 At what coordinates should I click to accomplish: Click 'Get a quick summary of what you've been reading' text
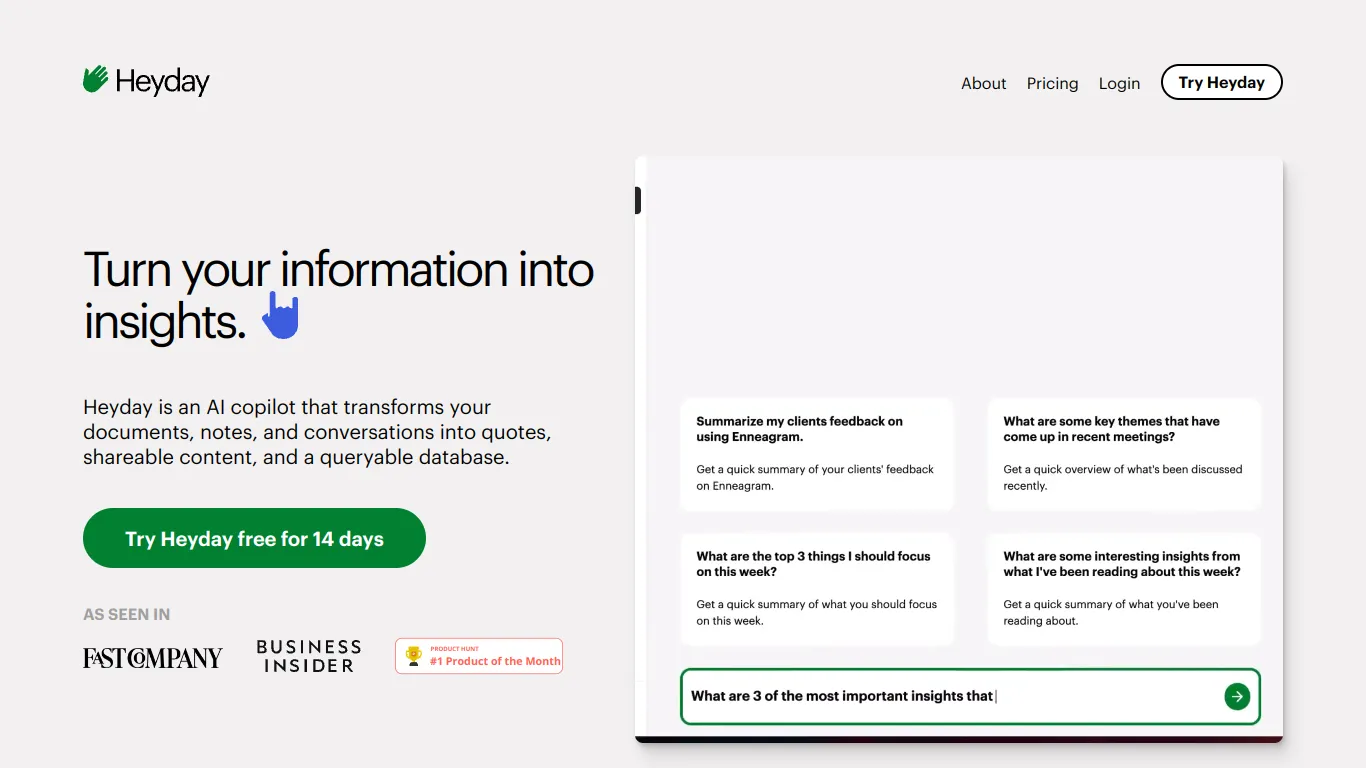pos(1111,612)
